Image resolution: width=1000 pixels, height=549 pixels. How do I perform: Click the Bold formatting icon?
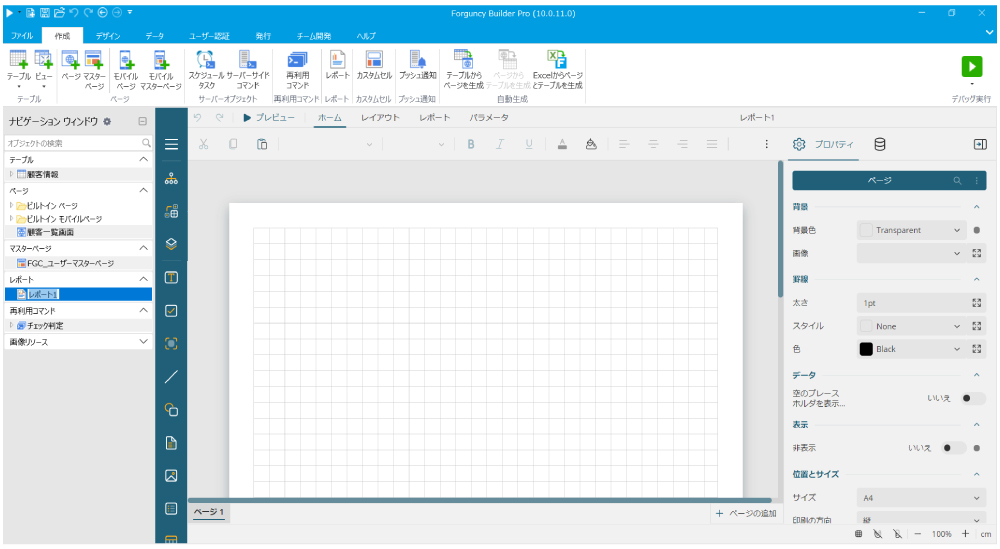pos(471,144)
